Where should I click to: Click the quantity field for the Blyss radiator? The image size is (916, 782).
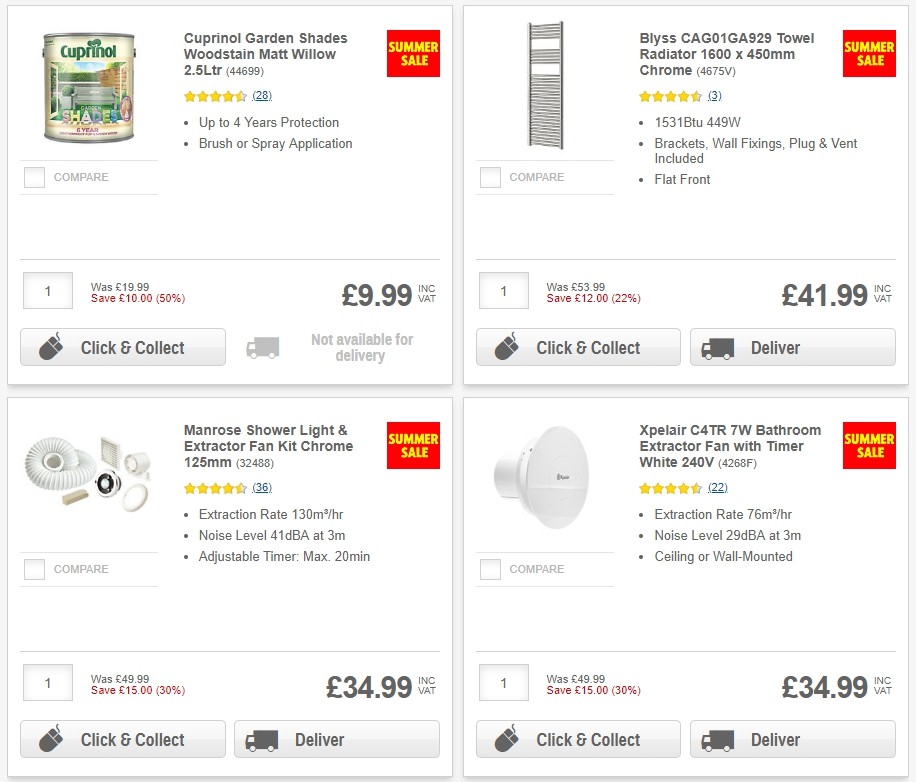point(503,290)
